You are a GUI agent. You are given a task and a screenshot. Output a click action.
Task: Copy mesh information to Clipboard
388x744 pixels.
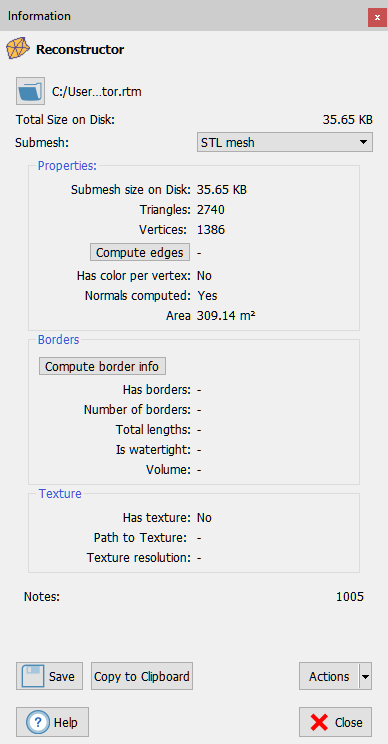pos(142,676)
